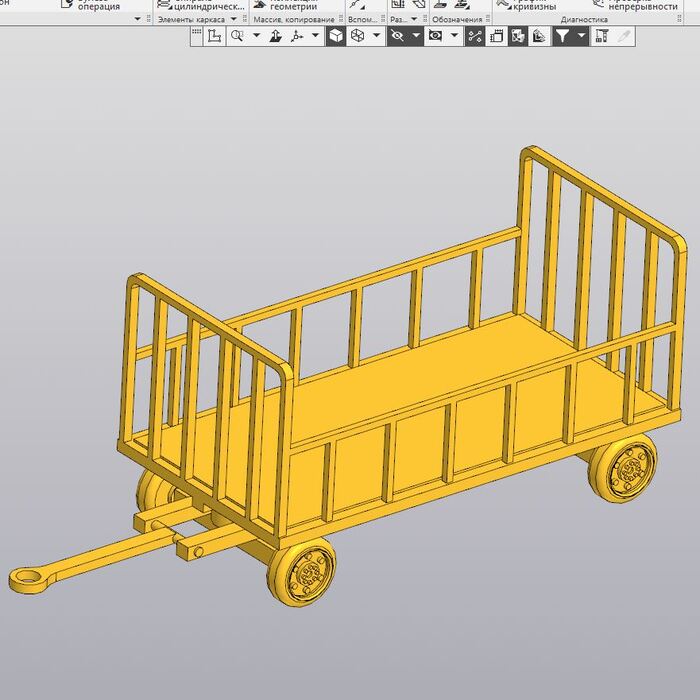
Task: Open the Массив, копирование ribbon group
Action: click(293, 19)
